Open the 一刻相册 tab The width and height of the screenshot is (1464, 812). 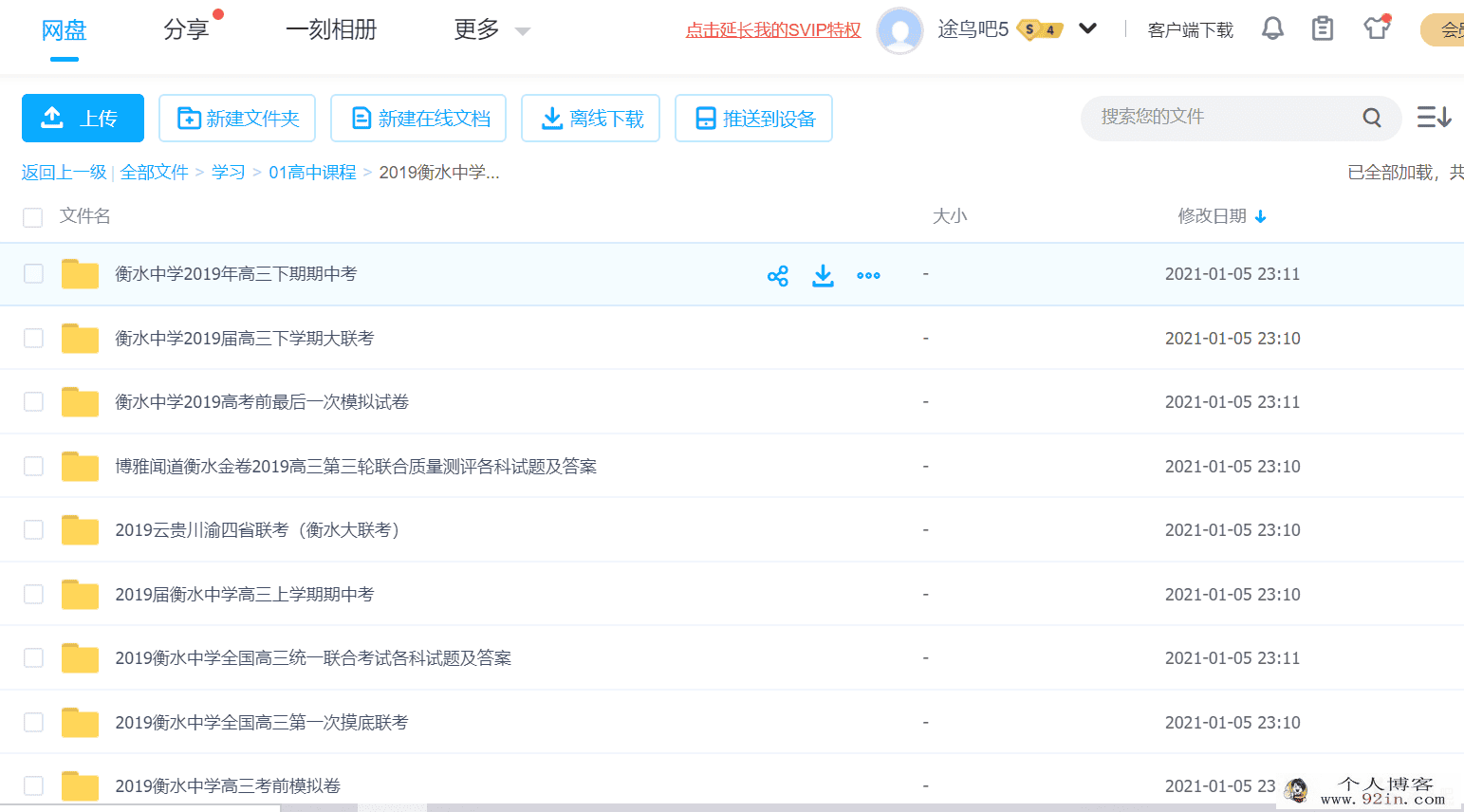click(x=331, y=29)
